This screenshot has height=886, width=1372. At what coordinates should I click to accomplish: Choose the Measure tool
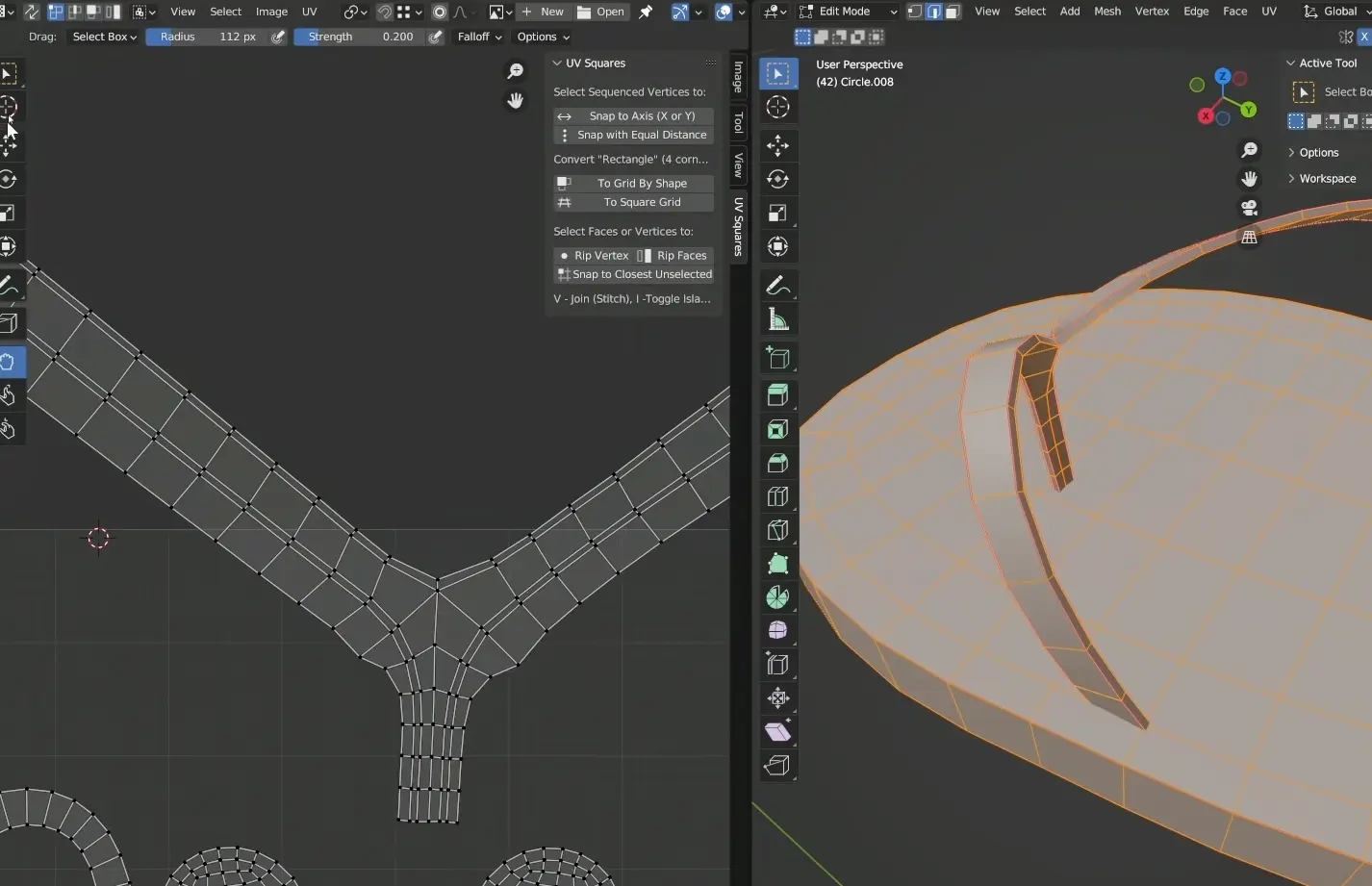click(x=777, y=319)
